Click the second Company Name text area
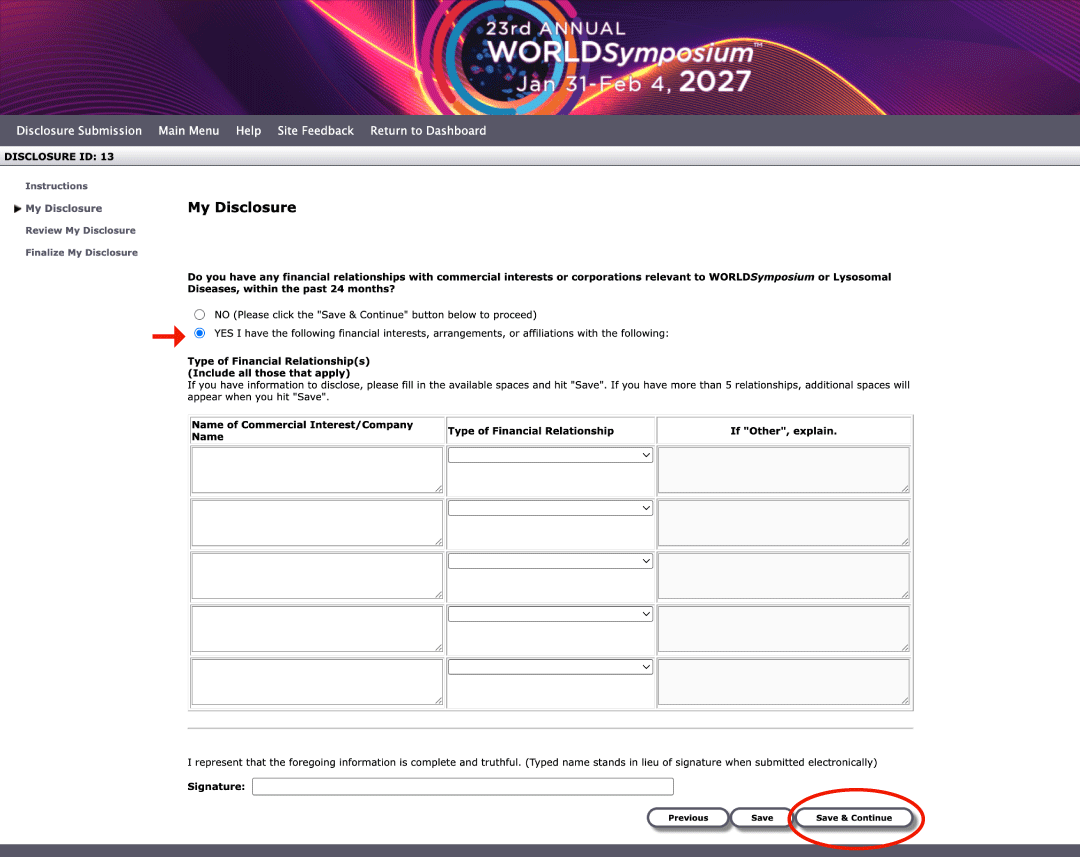 pos(317,523)
